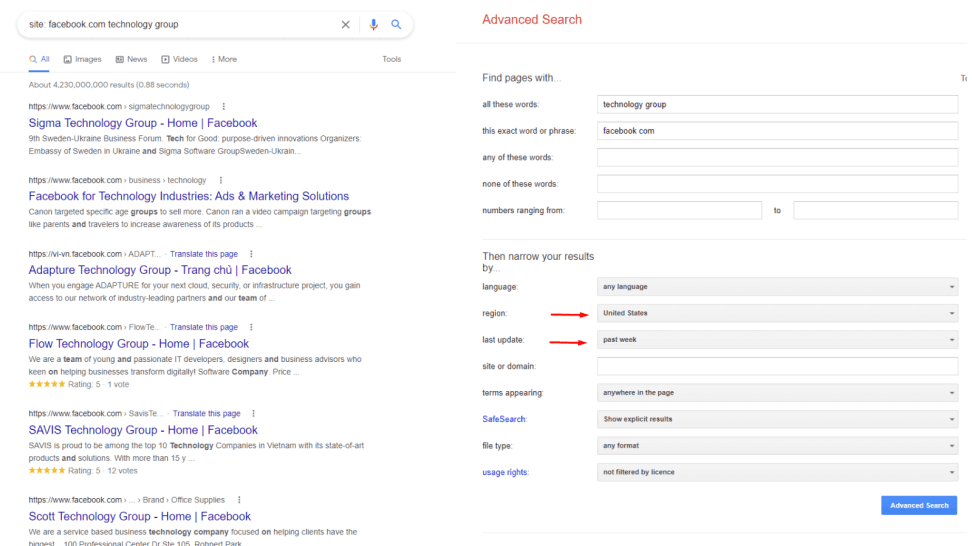Click the Rating: 5 · 12 votes text
Image resolution: width=972 pixels, height=546 pixels.
[x=103, y=471]
